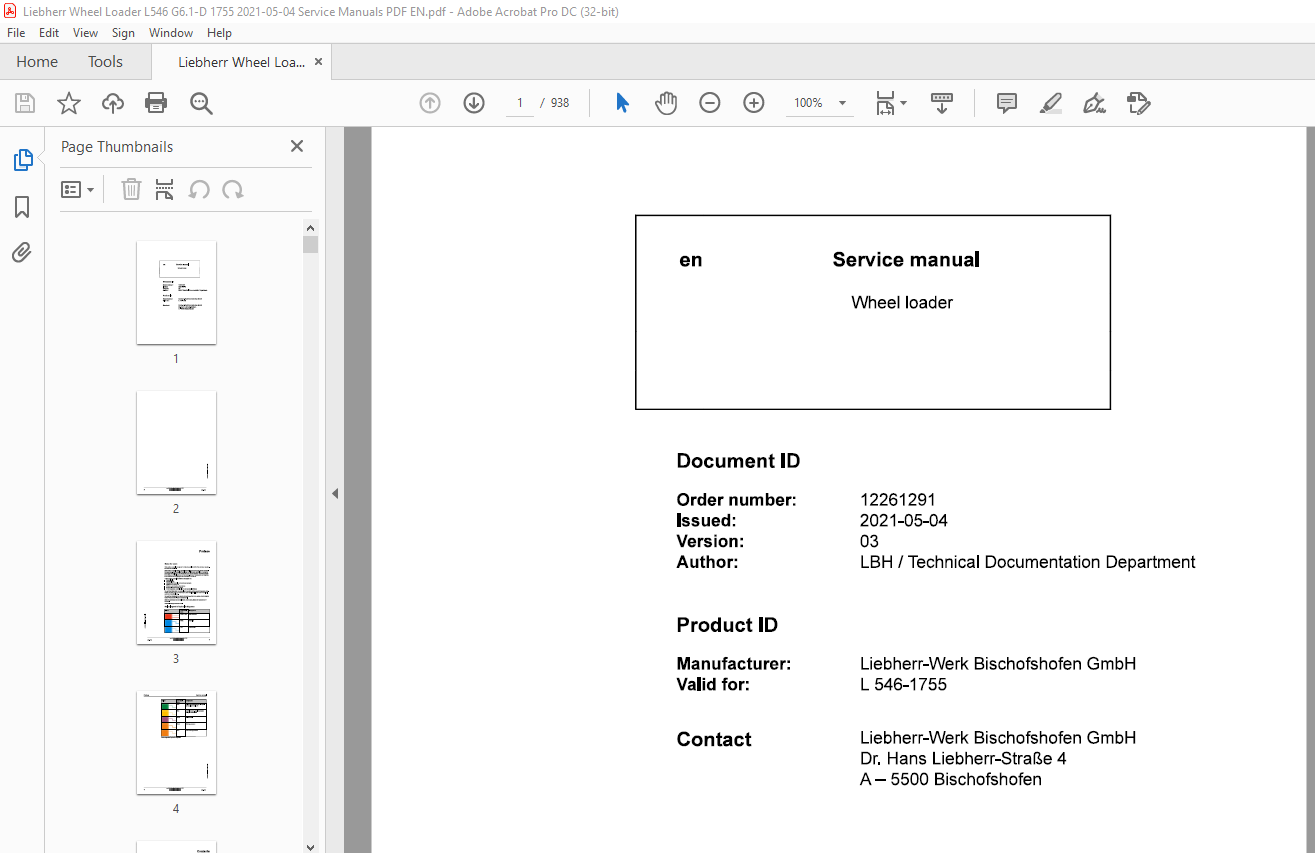This screenshot has height=853, width=1315.
Task: Click the Product ID heading
Action: (727, 625)
